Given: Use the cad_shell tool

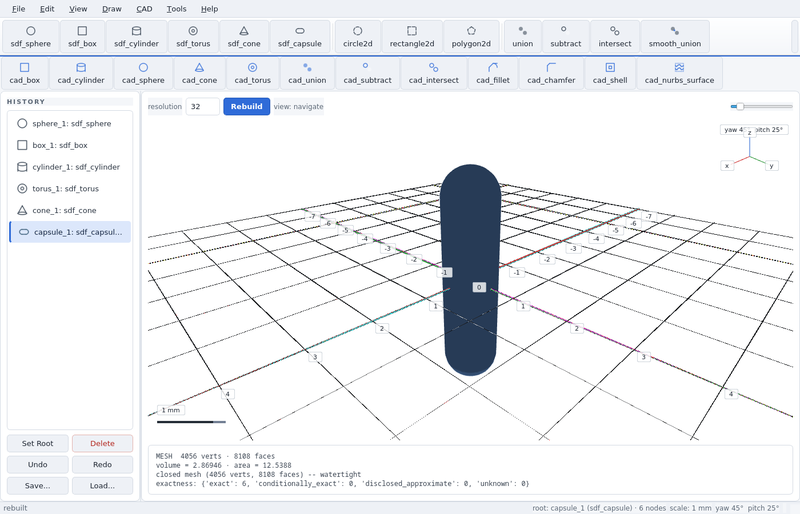Looking at the screenshot, I should click(x=610, y=74).
